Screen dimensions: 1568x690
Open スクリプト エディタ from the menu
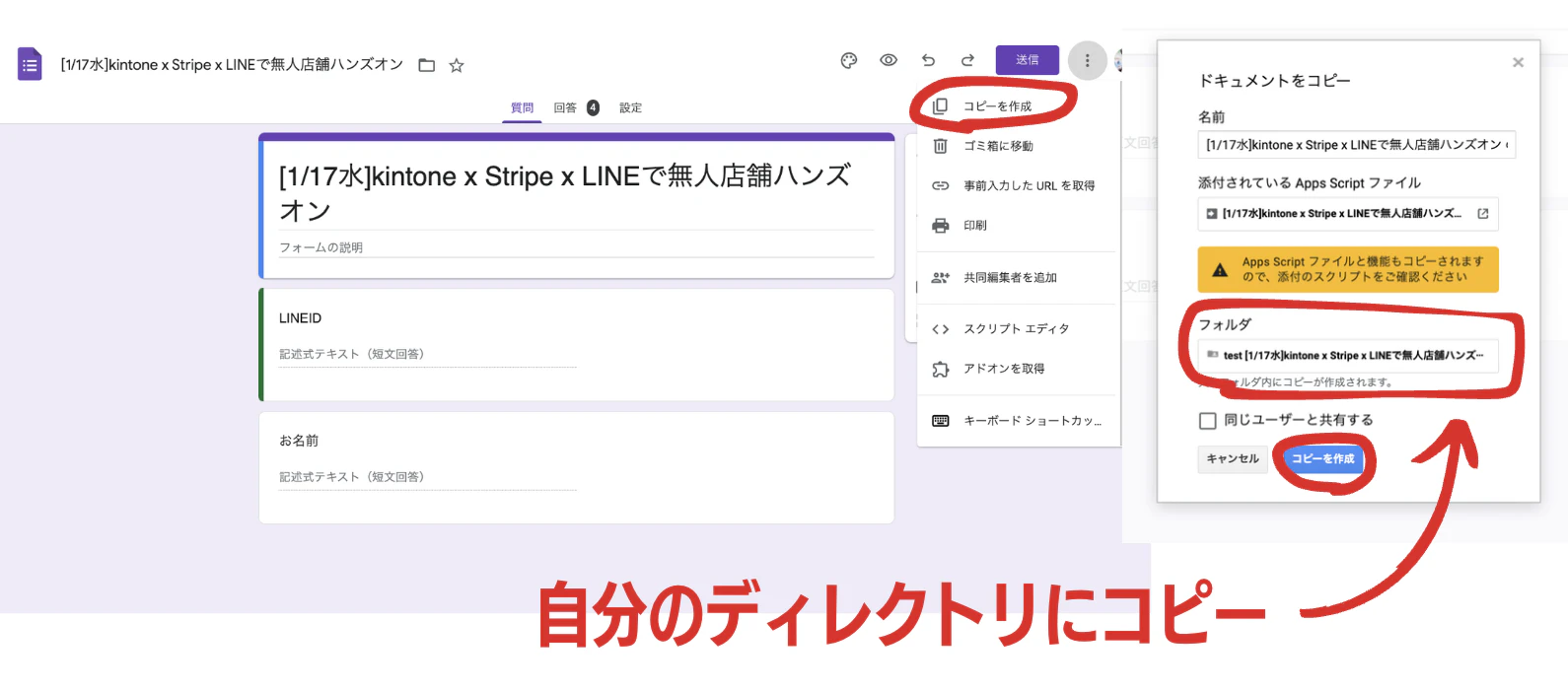coord(1019,329)
